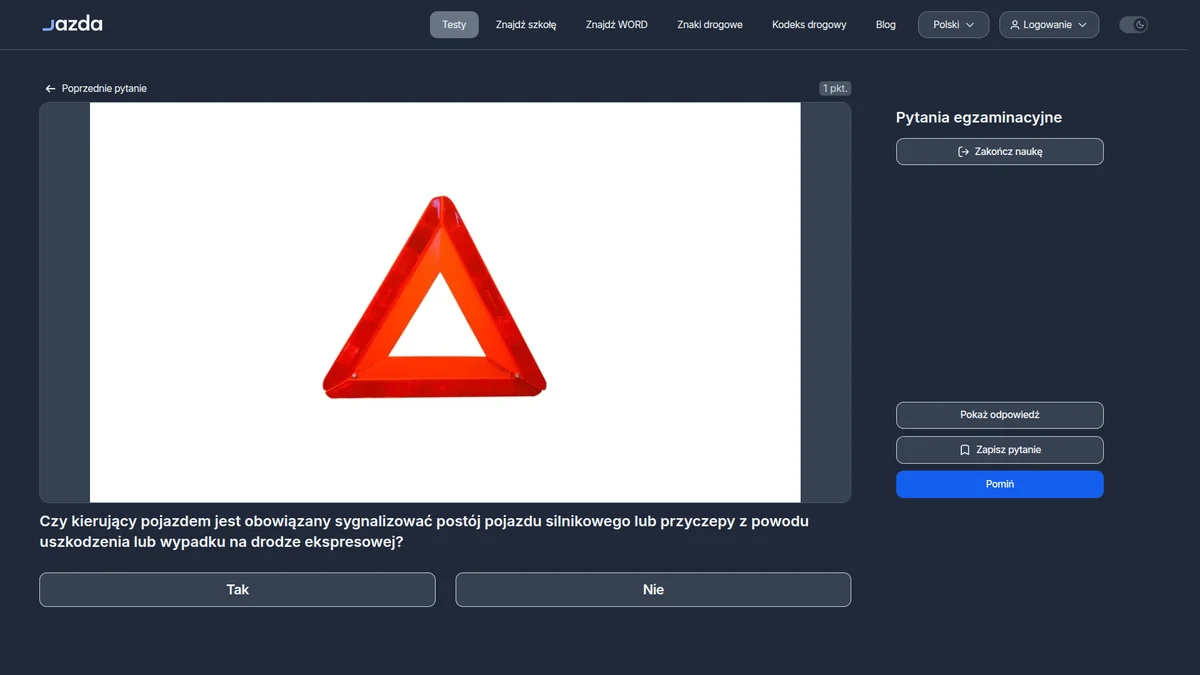Click the Jazda logo
The image size is (1200, 675).
[x=72, y=24]
